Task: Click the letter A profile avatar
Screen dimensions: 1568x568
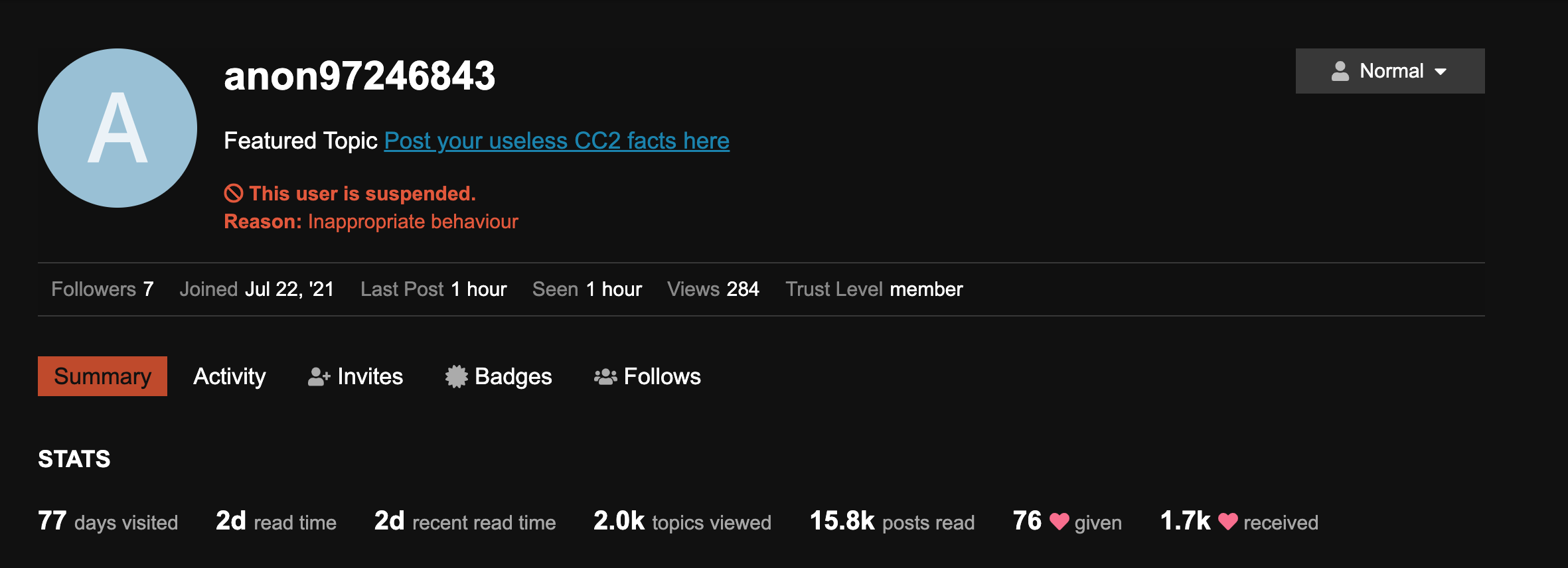Action: (118, 128)
